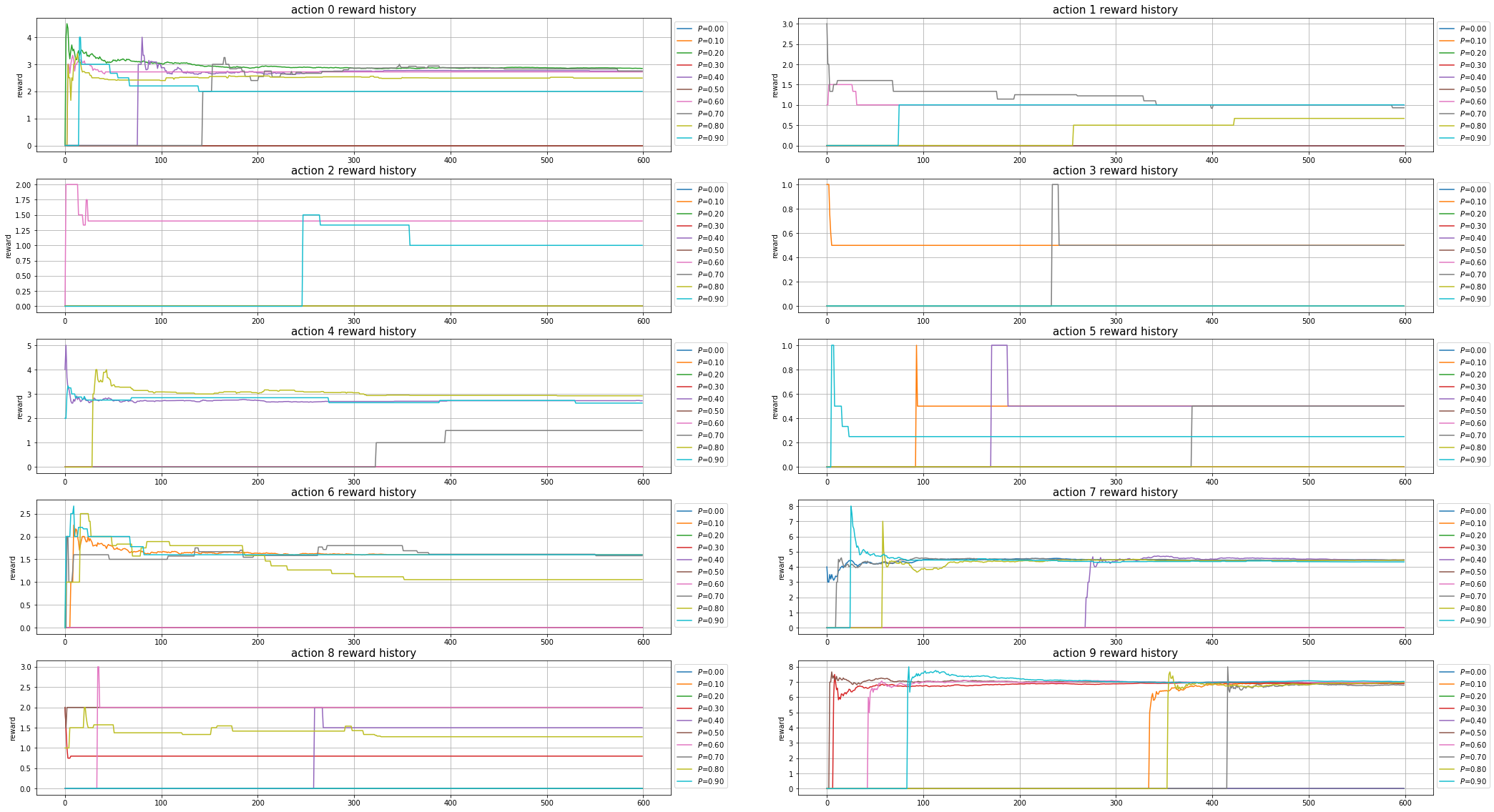The width and height of the screenshot is (1494, 812).
Task: Click P=0.10 legend line swatch in action 3 plot
Action: click(1446, 202)
